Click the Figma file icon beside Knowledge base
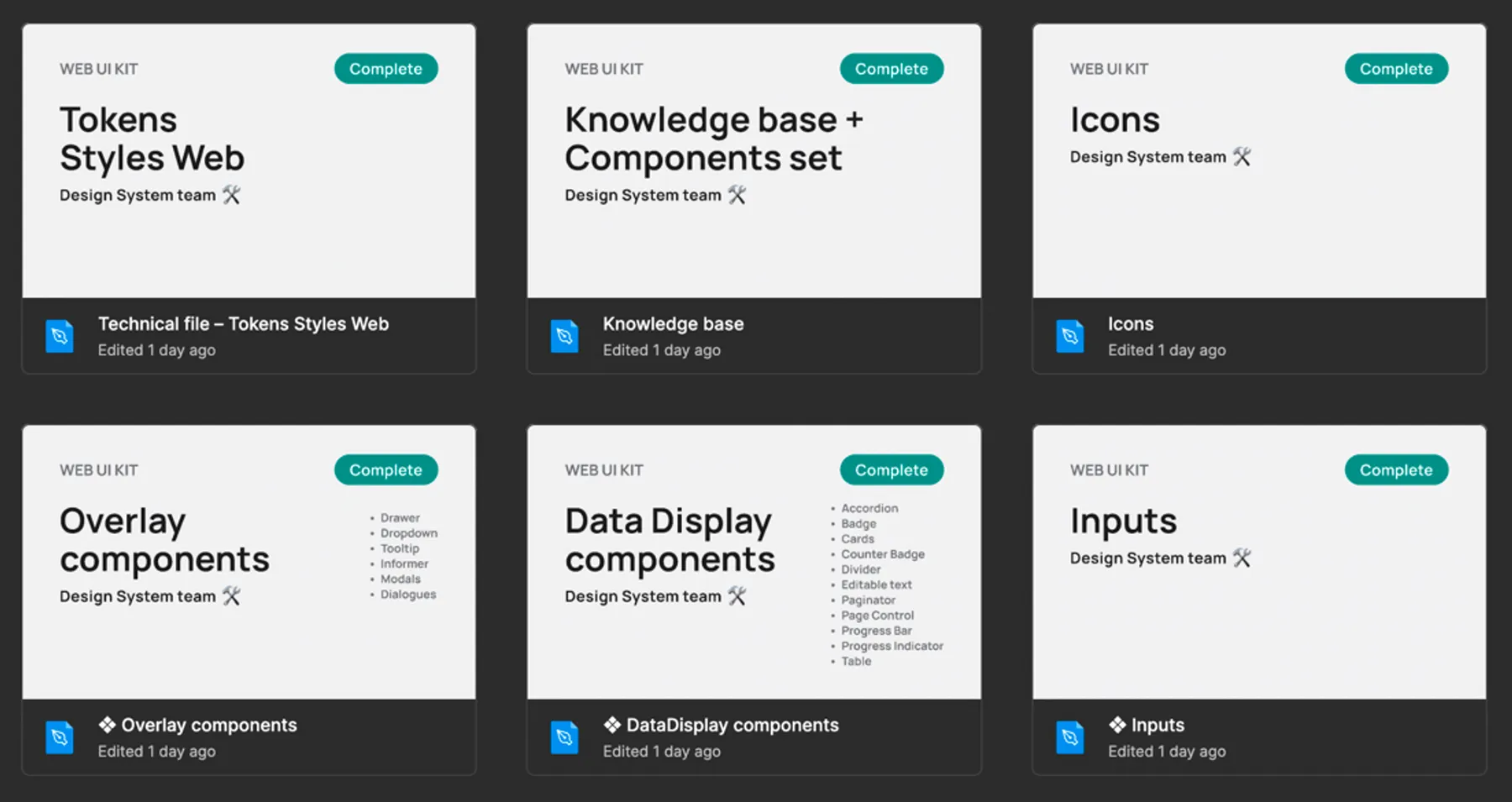This screenshot has width=1512, height=802. (564, 336)
